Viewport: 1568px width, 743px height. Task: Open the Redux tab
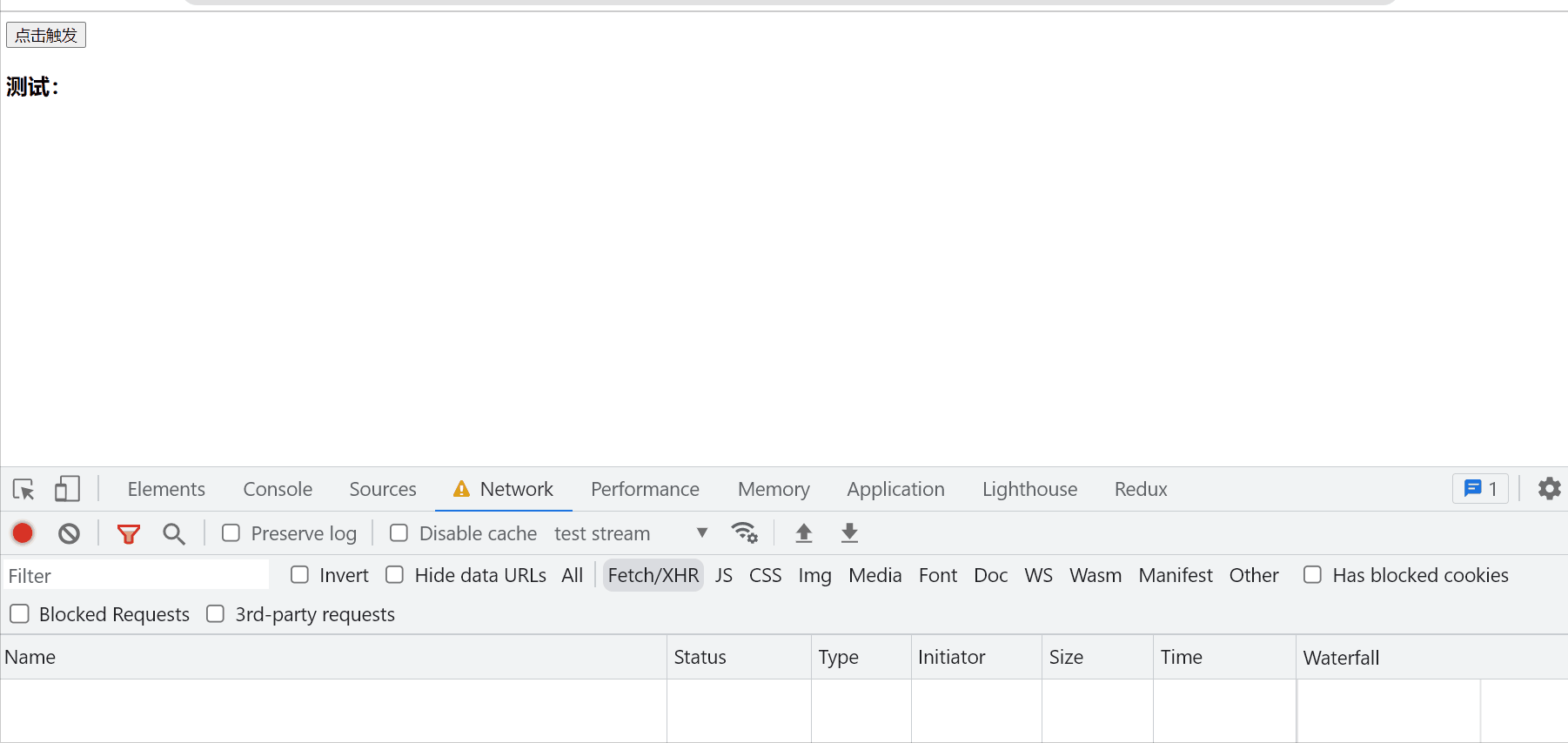pyautogui.click(x=1141, y=489)
